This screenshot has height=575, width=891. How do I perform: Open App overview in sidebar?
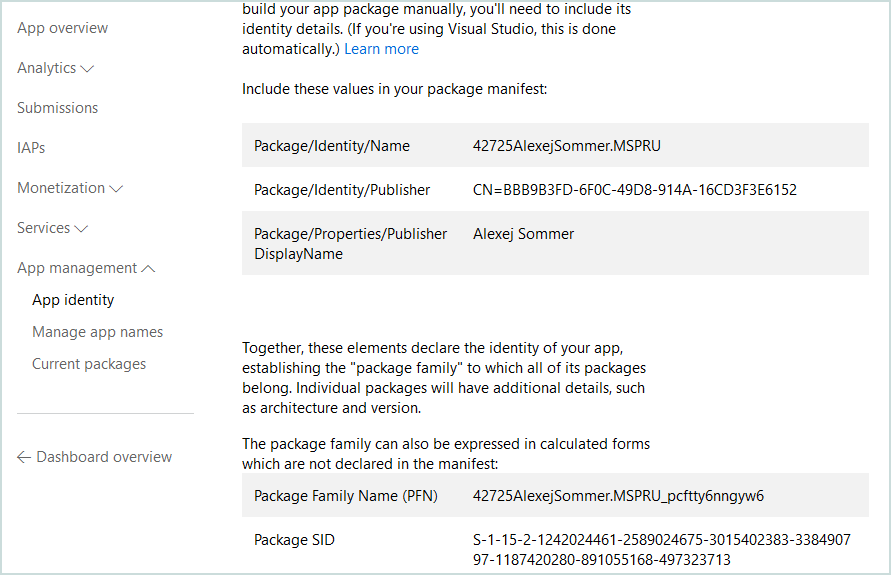[62, 28]
